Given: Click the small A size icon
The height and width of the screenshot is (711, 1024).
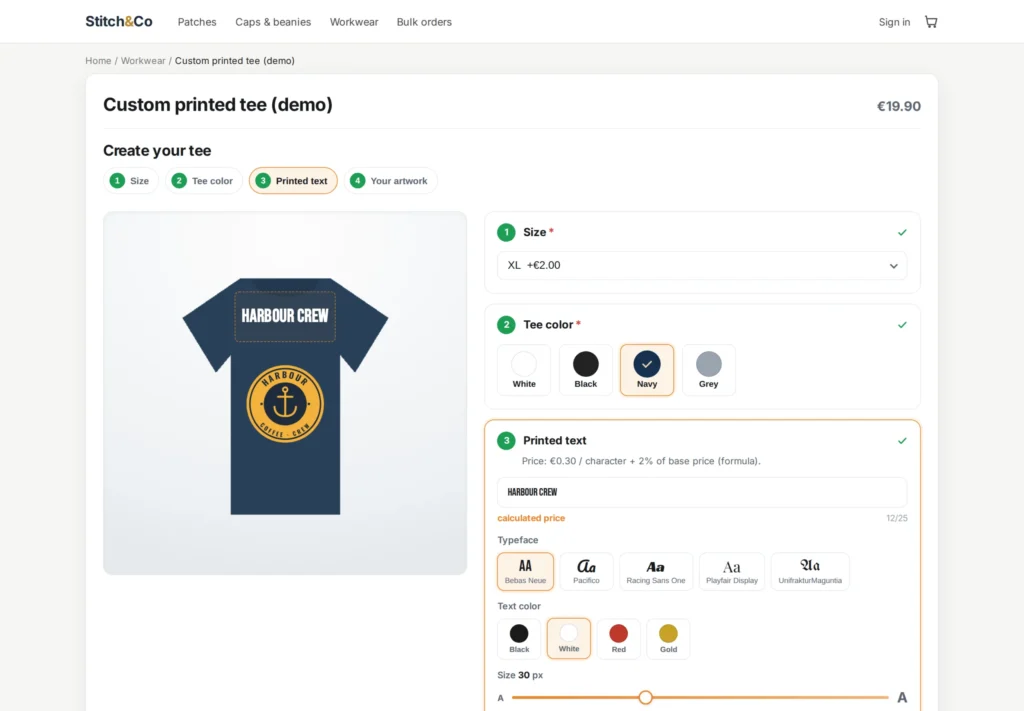Looking at the screenshot, I should click(501, 698).
